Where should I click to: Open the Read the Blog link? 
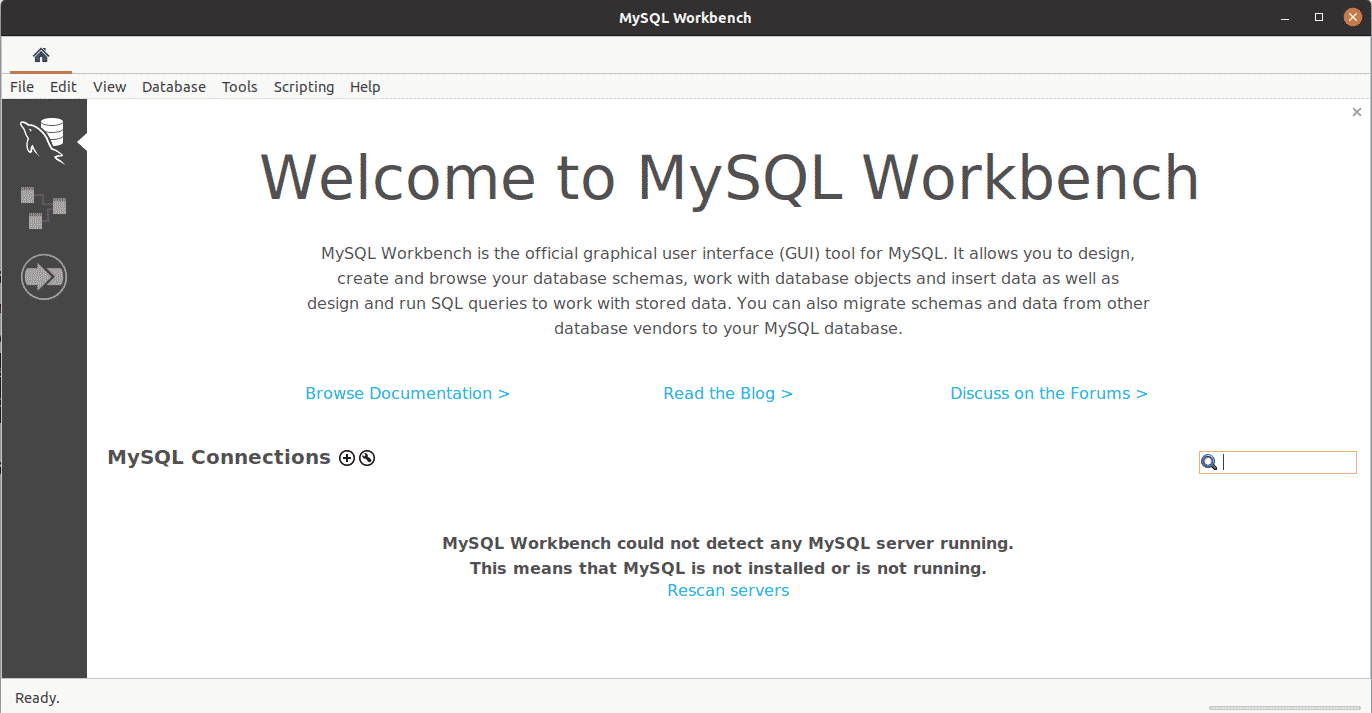pyautogui.click(x=728, y=394)
